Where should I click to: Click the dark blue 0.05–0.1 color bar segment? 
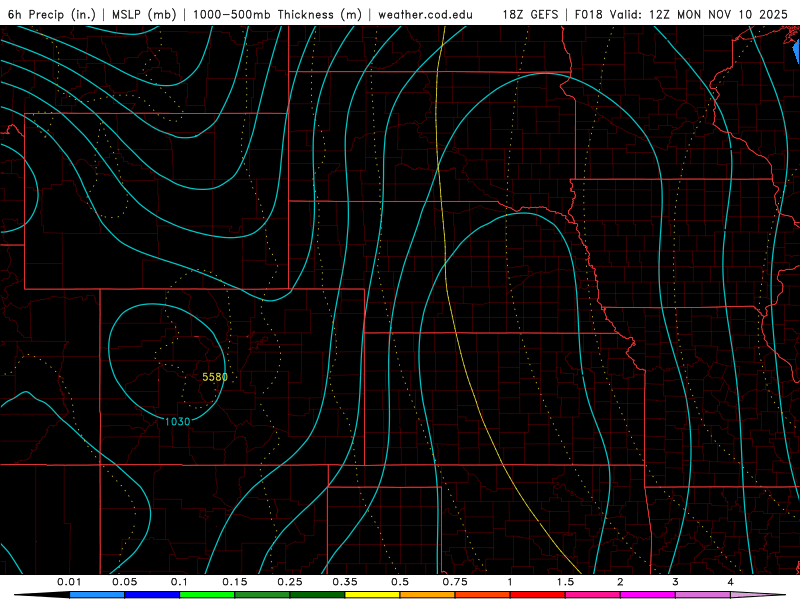click(152, 595)
